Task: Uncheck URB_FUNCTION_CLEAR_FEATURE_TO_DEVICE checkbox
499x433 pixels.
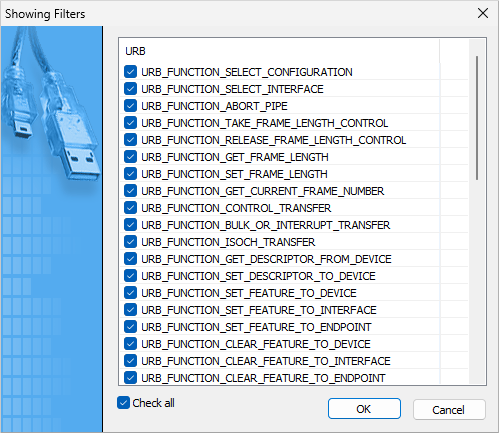Action: tap(130, 344)
